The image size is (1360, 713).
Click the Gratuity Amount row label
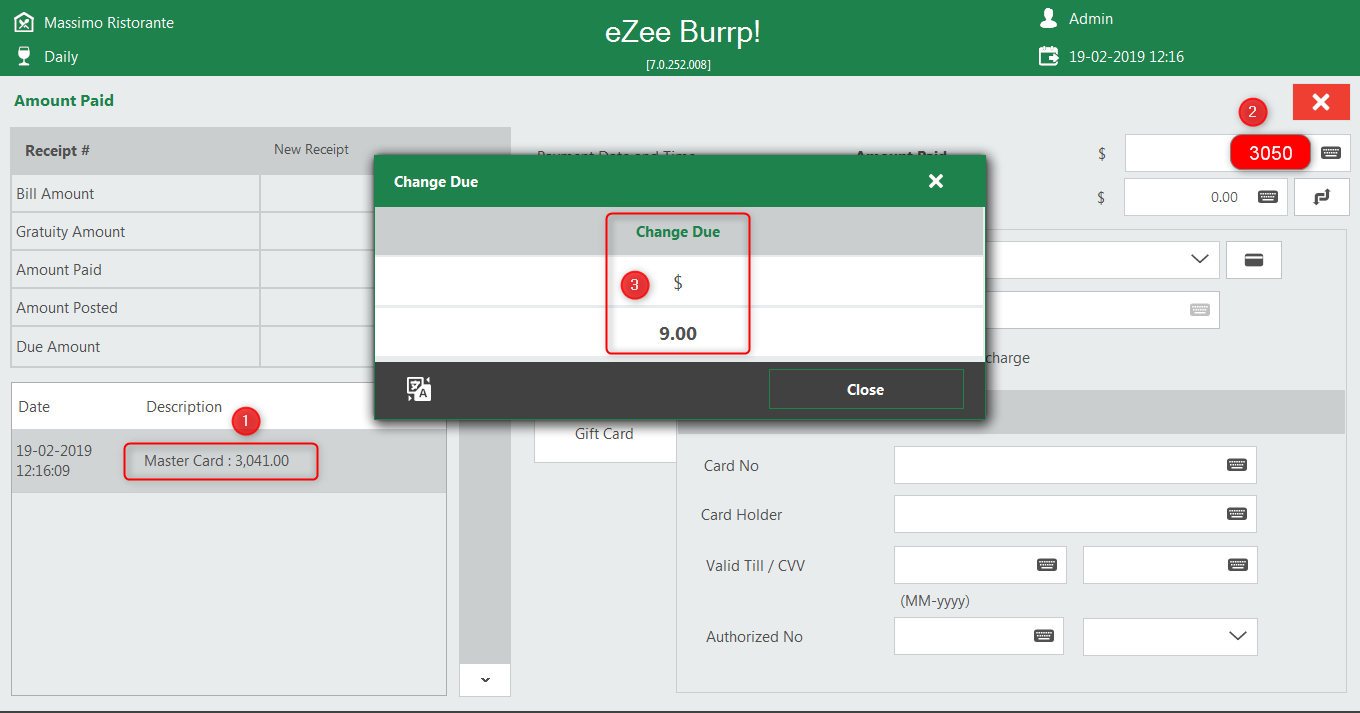[x=71, y=232]
